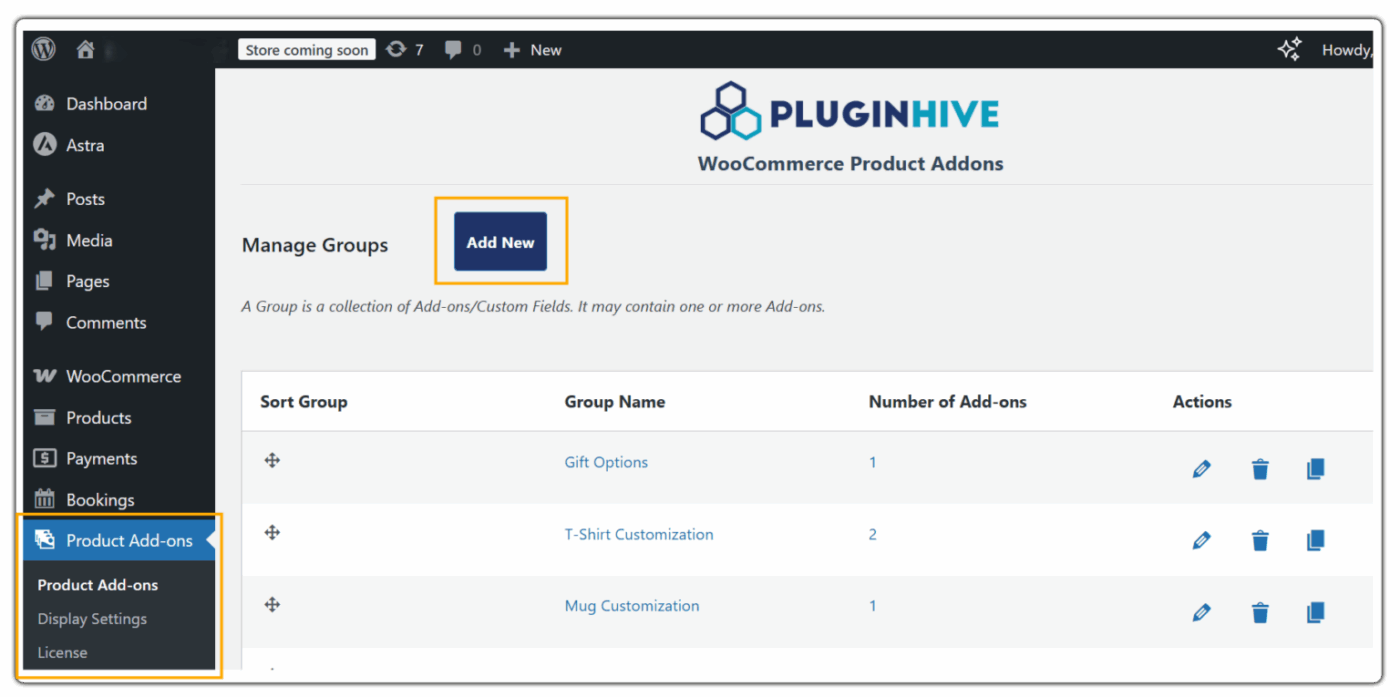Duplicate the Mug Customization group using copy icon
Image resolution: width=1400 pixels, height=697 pixels.
(x=1315, y=611)
